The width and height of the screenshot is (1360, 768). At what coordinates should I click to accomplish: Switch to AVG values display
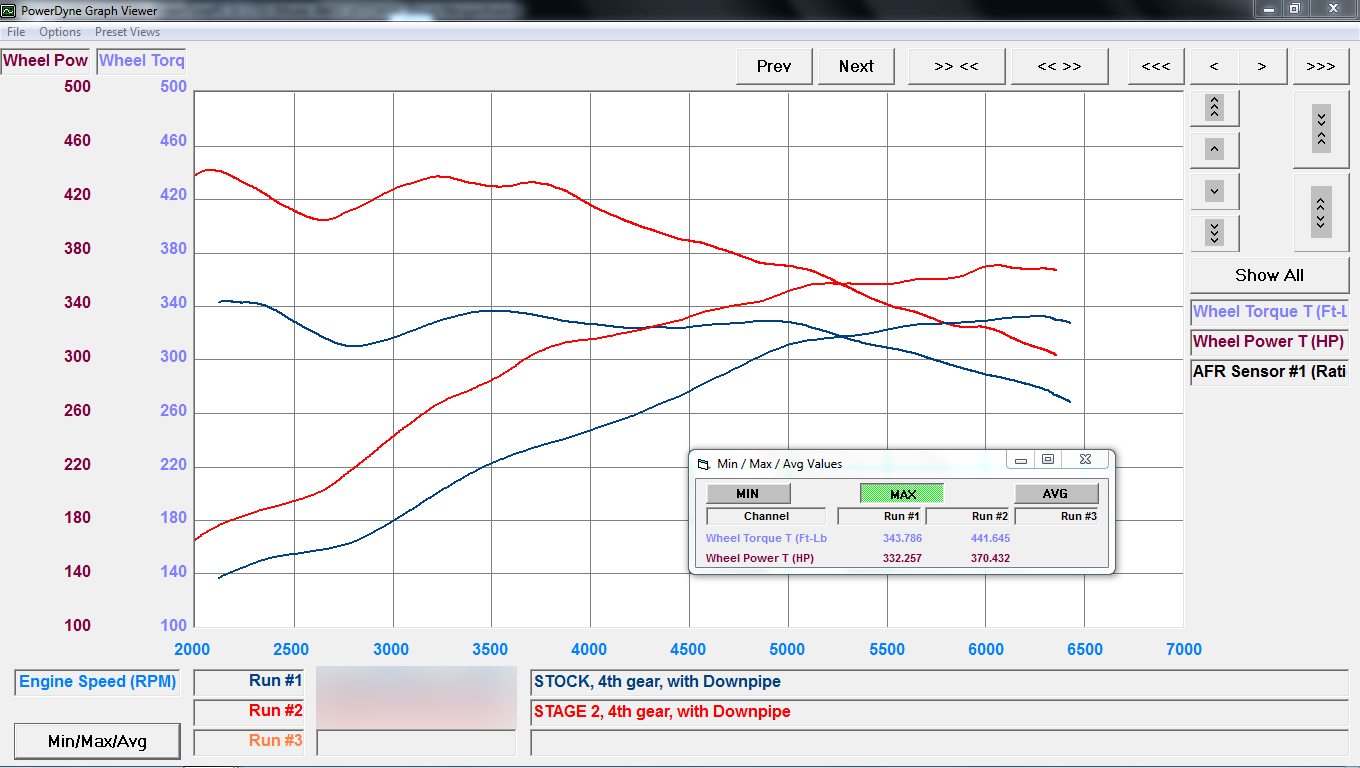(x=1055, y=493)
